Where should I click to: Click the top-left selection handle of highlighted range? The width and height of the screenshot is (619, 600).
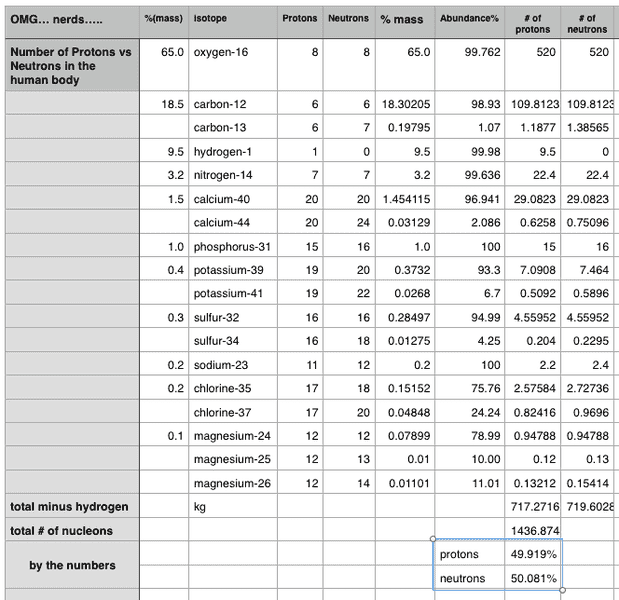coord(433,539)
